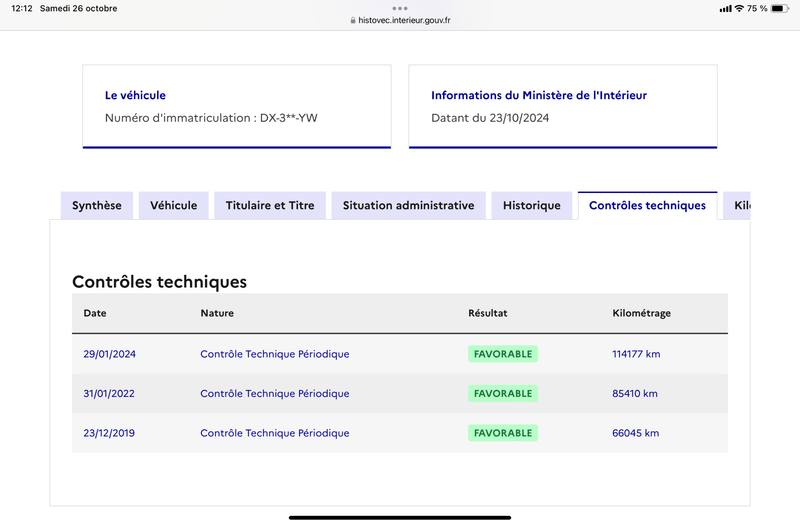This screenshot has height=525, width=800.
Task: Open the partially hidden tab after Contrôles techniques
Action: click(x=740, y=206)
